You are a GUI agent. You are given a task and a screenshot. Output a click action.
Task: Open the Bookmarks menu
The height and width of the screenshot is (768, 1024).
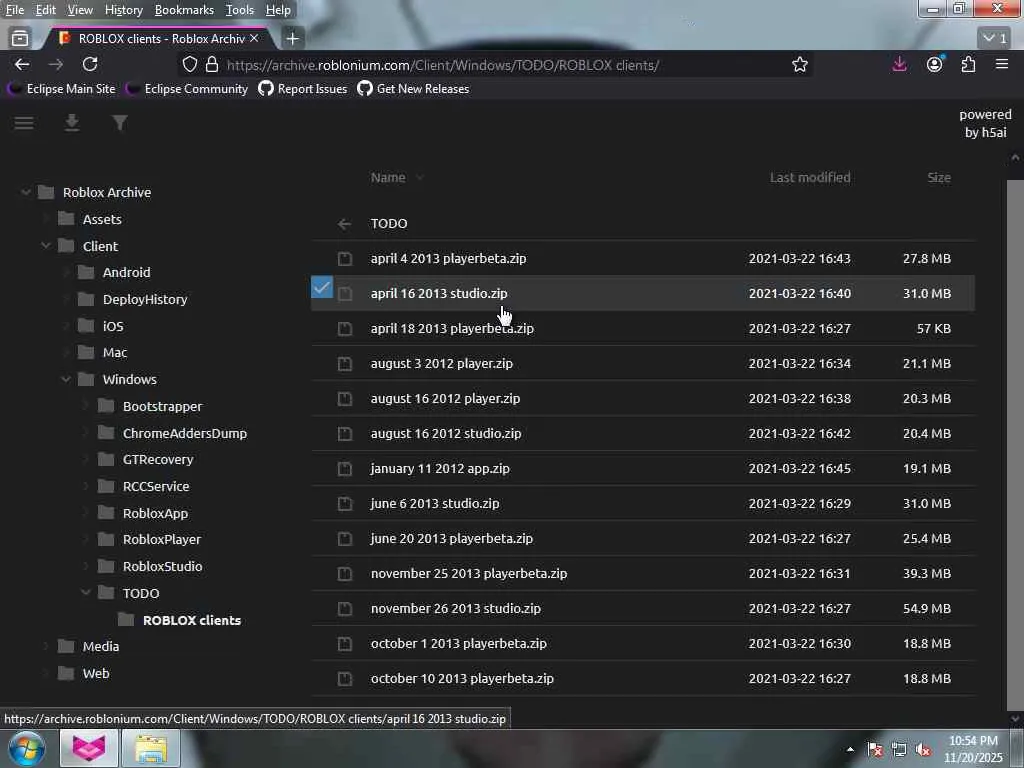[184, 10]
